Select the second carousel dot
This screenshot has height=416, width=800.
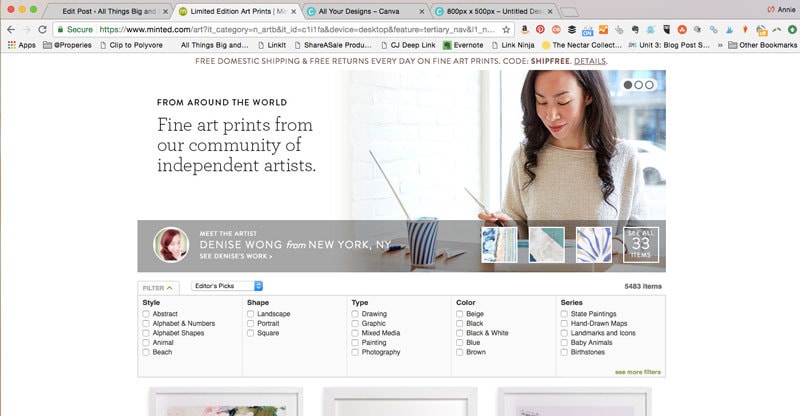pos(638,85)
